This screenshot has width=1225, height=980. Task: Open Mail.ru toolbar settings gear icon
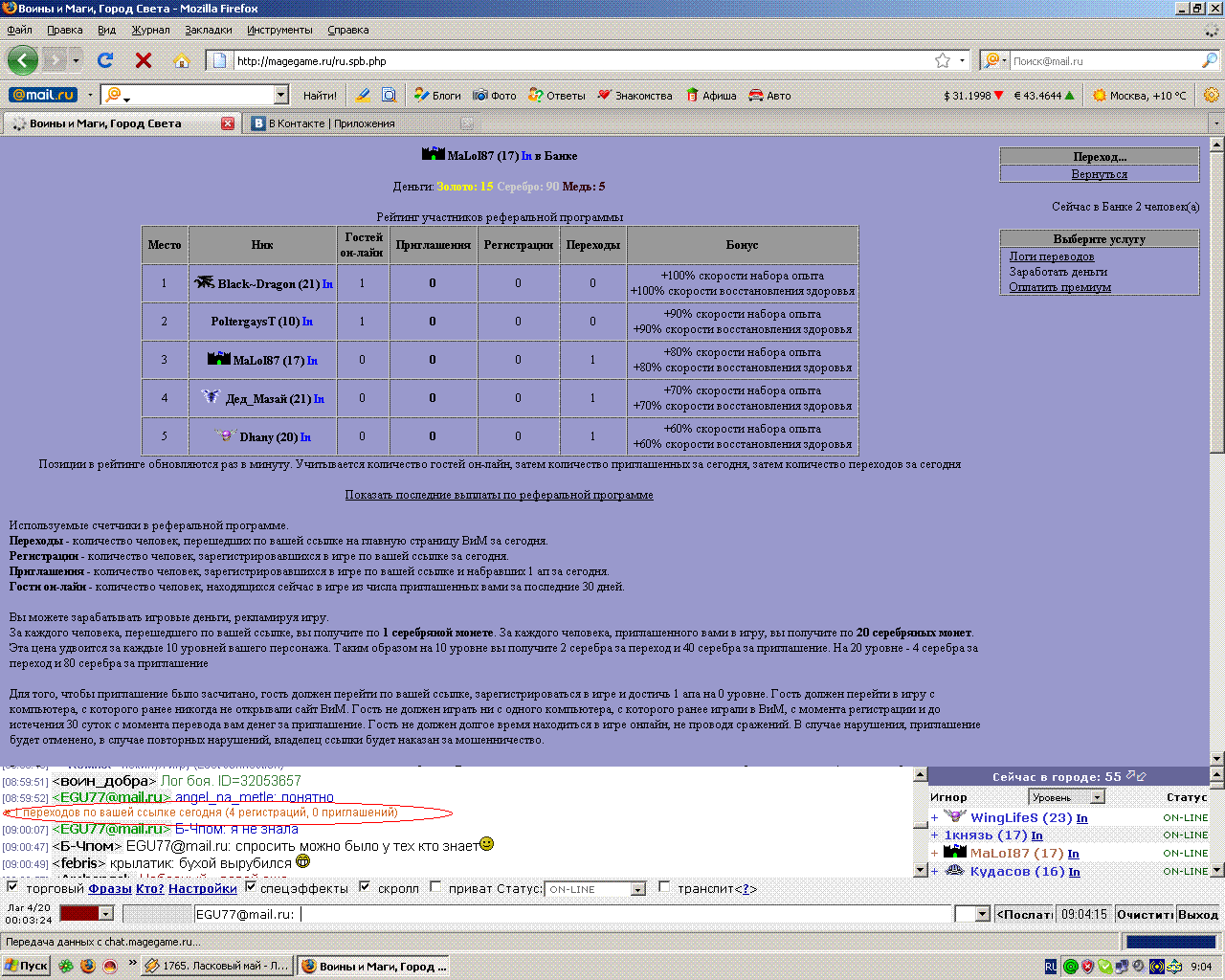click(1211, 95)
